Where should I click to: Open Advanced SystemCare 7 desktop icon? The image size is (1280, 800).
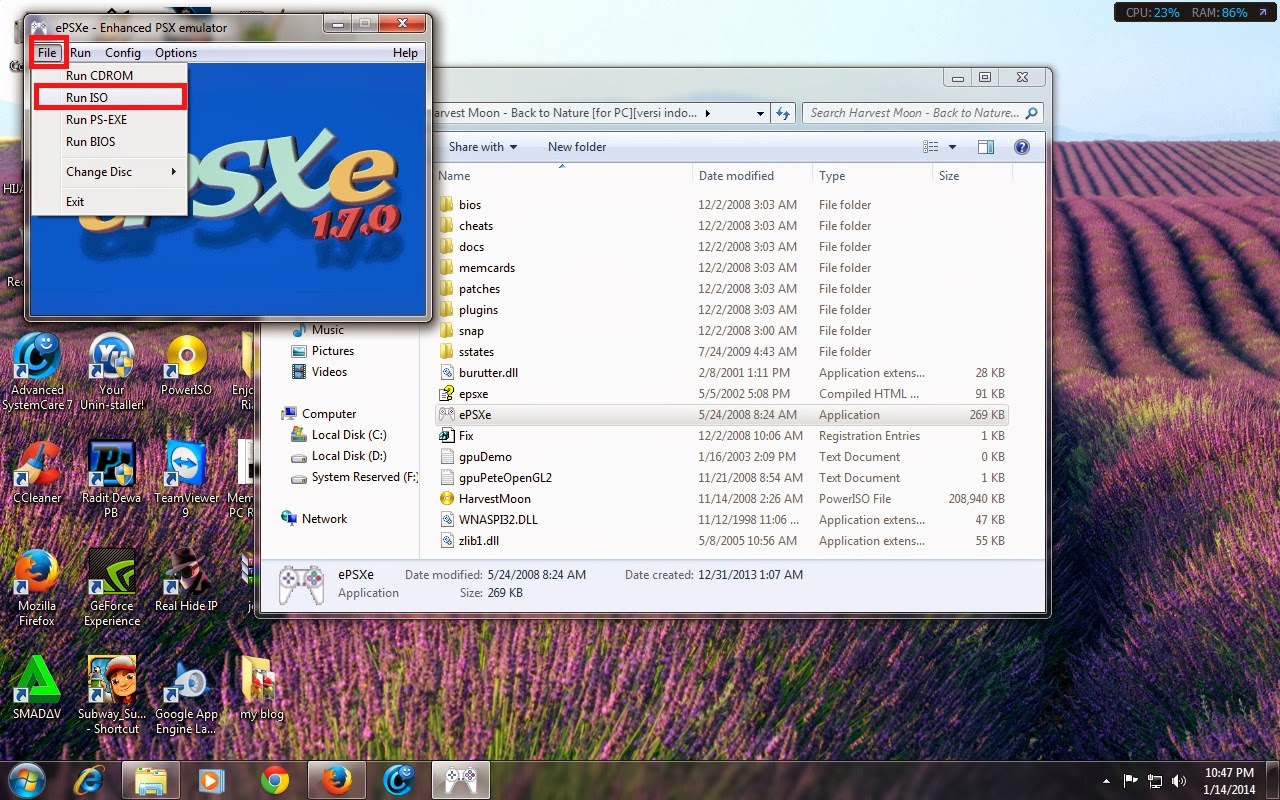tap(37, 371)
